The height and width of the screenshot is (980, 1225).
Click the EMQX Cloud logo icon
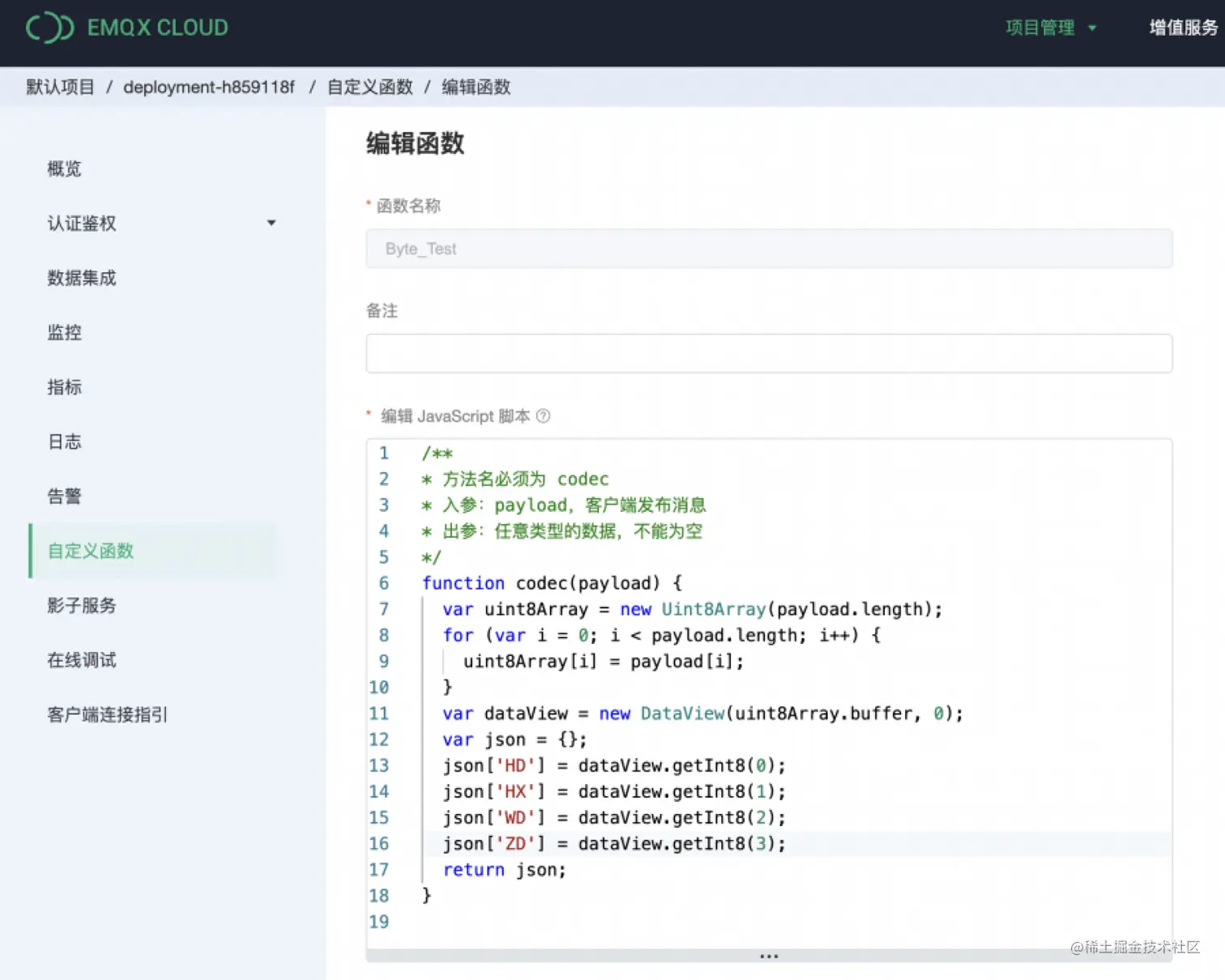click(49, 28)
